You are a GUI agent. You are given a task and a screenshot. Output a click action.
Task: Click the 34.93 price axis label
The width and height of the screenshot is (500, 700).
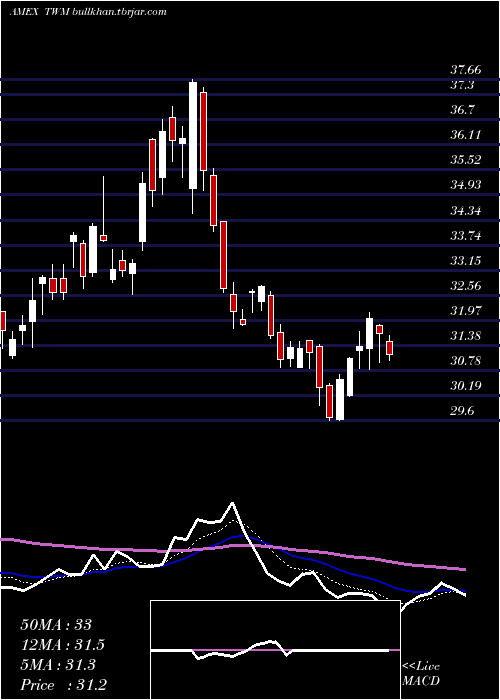tap(465, 185)
